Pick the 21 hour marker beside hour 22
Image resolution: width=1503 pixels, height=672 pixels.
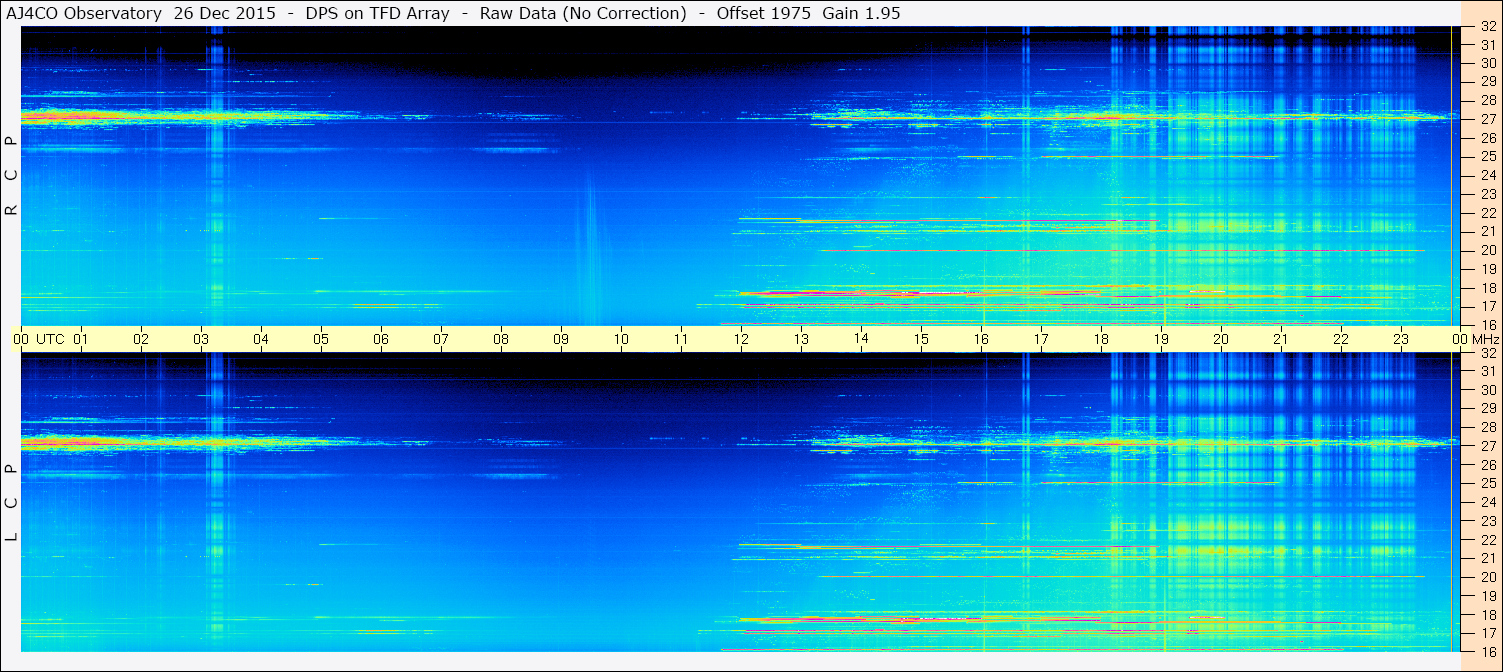(x=1281, y=339)
